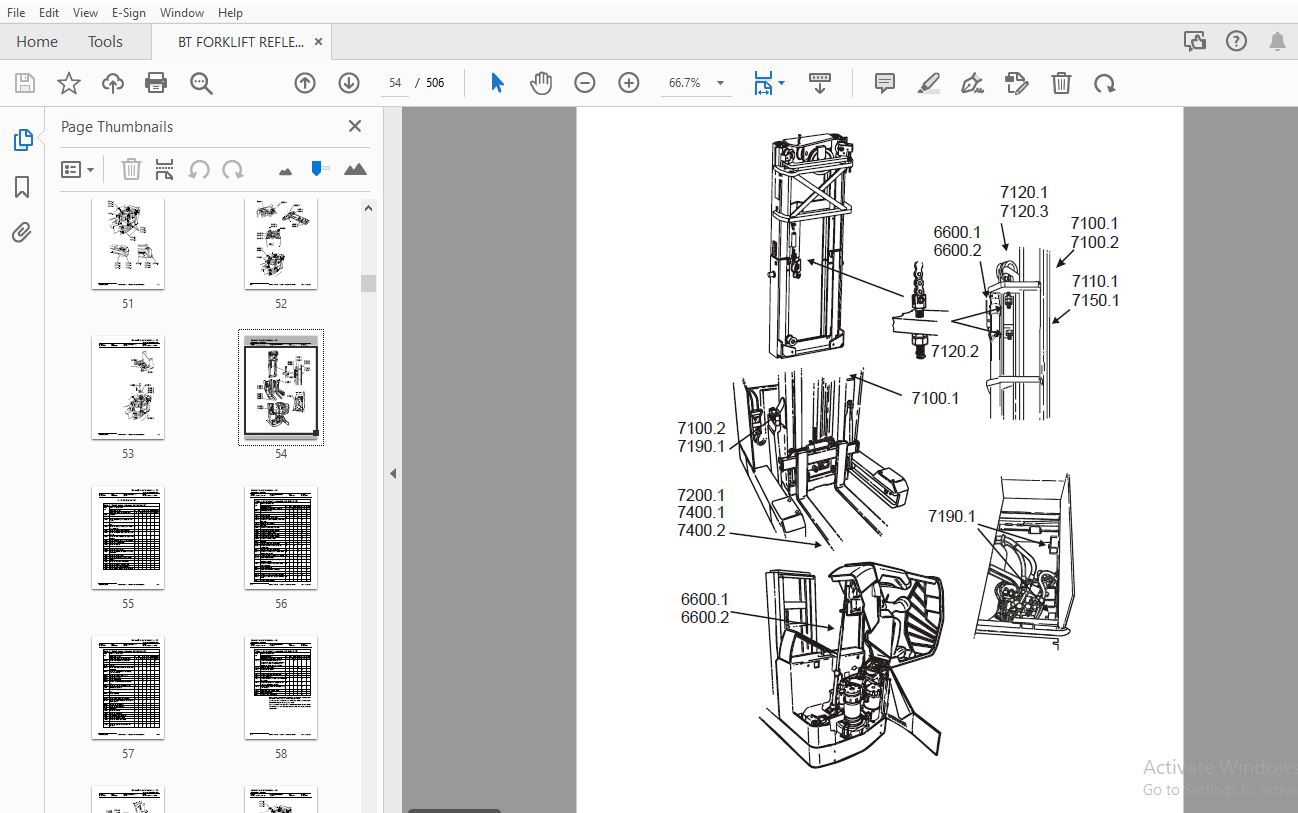1298x813 pixels.
Task: Switch to the Tools tab
Action: click(x=105, y=42)
